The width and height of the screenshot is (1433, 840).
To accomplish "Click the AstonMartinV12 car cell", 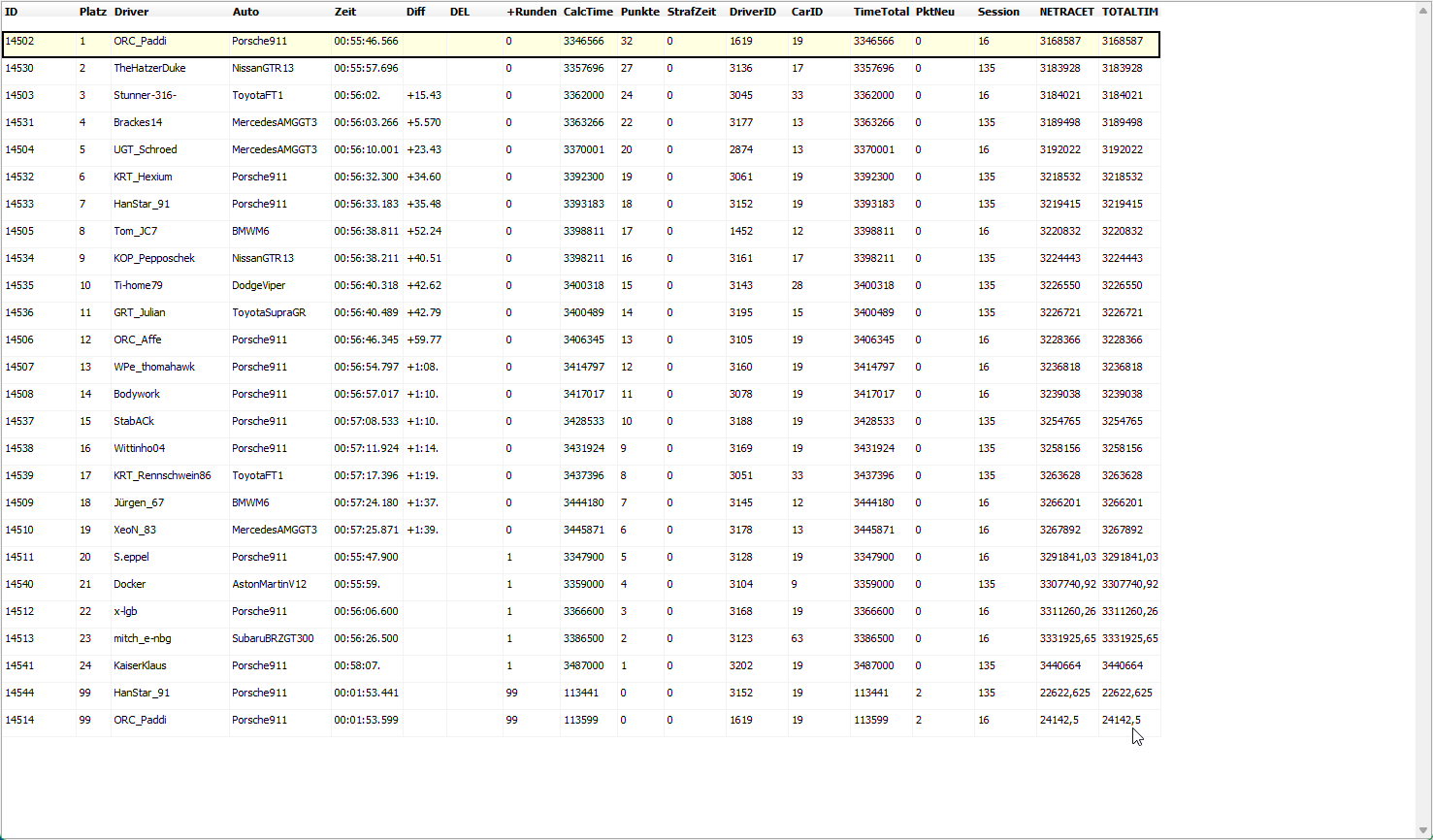I will pyautogui.click(x=269, y=584).
